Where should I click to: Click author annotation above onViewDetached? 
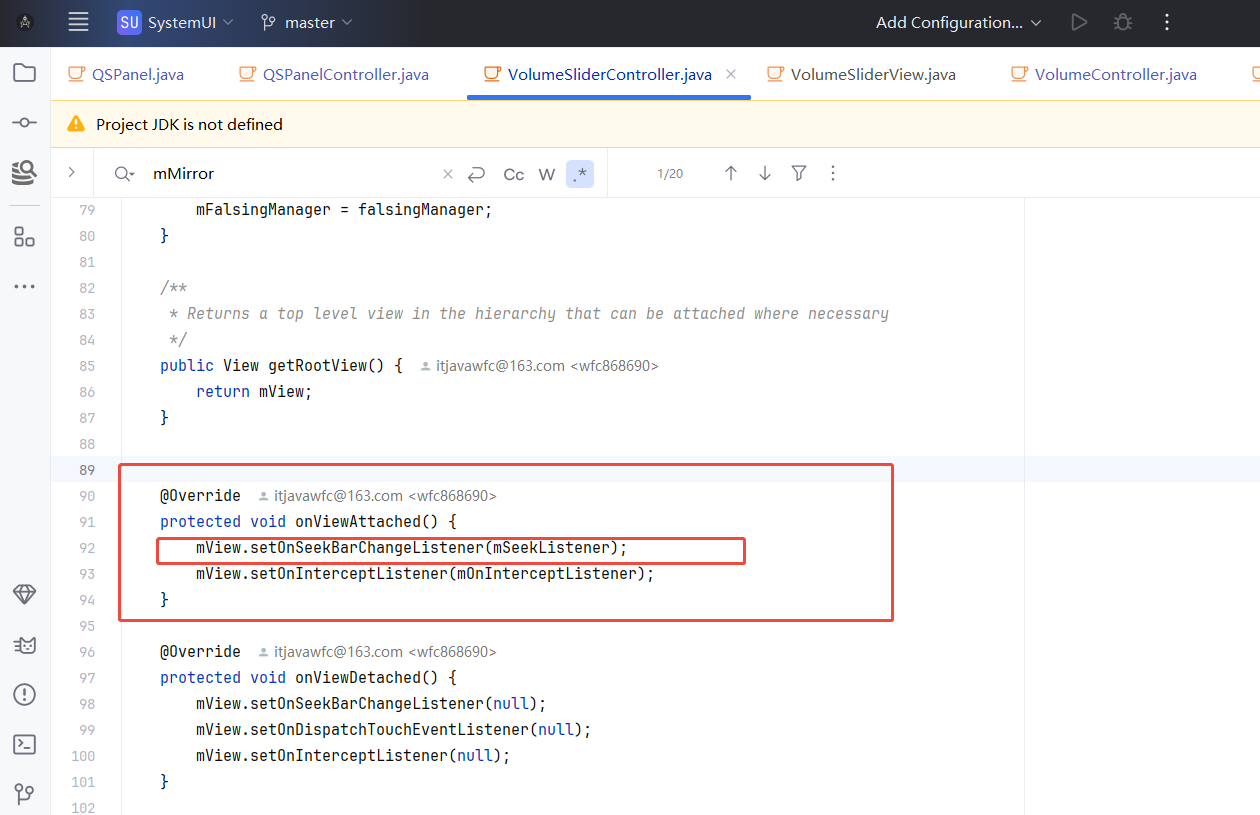(x=377, y=652)
